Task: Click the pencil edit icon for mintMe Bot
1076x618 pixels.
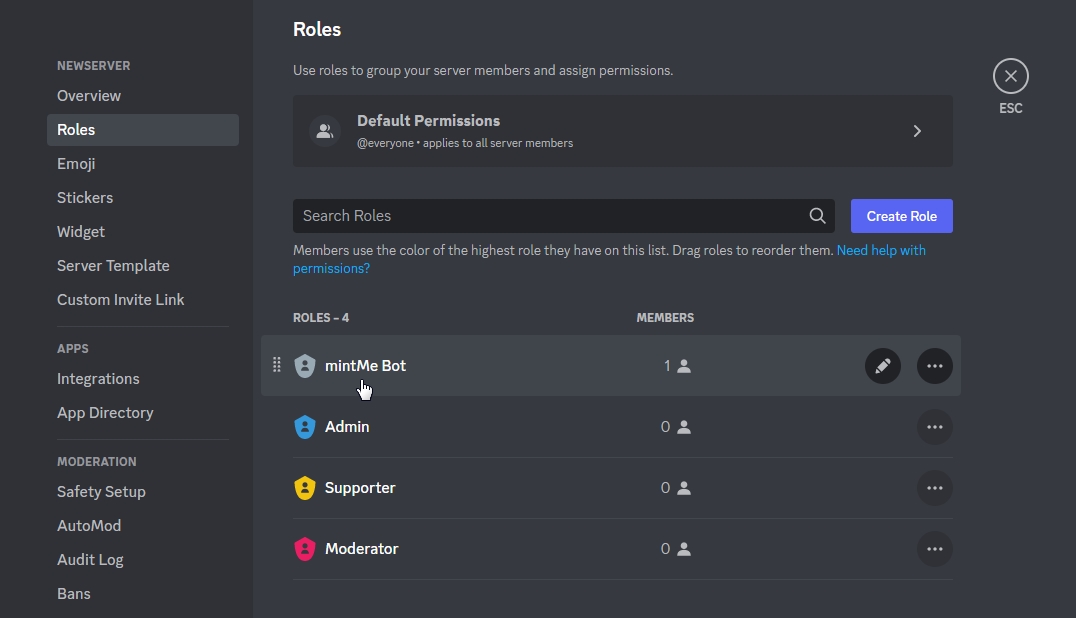Action: pos(883,366)
